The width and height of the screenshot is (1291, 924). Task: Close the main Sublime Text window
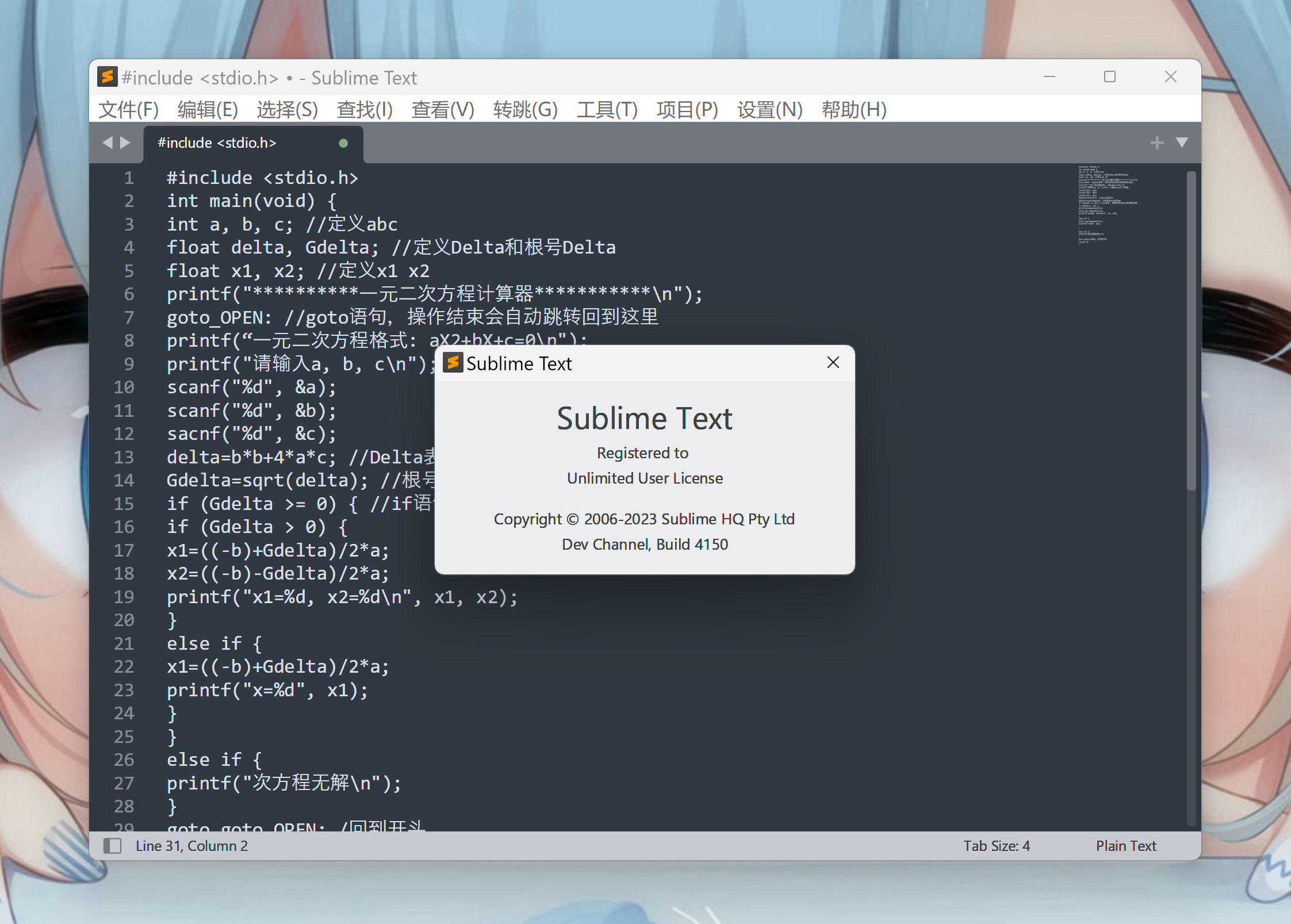coord(1171,76)
